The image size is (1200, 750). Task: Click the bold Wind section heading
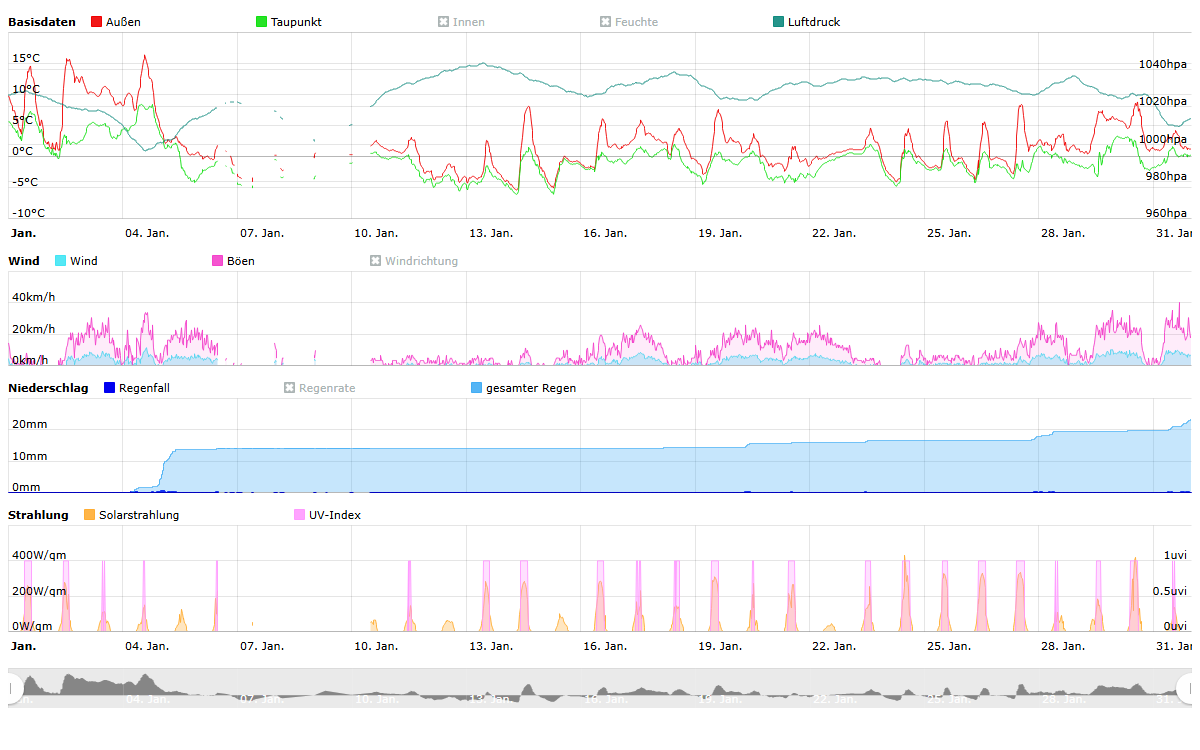tap(24, 261)
